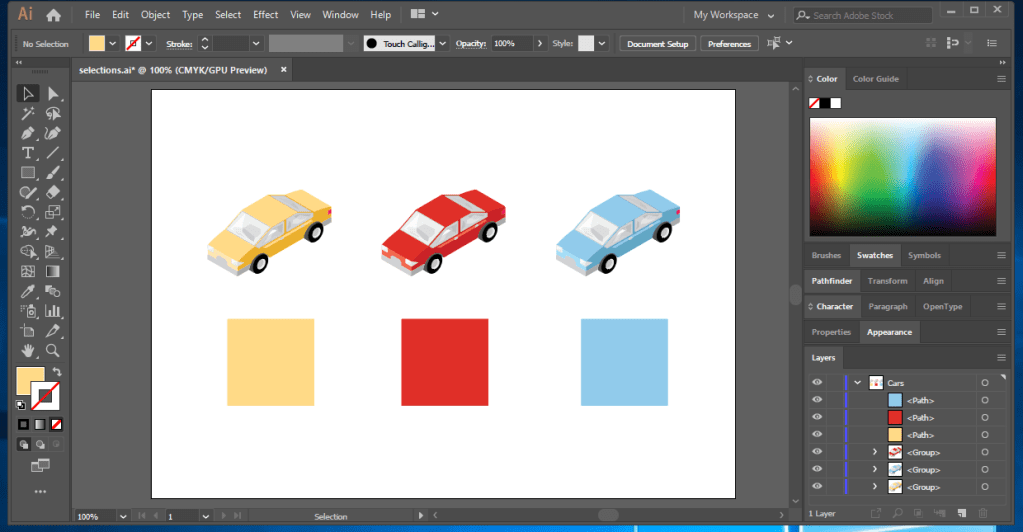
Task: Collapse the Cars layer tree
Action: (857, 383)
